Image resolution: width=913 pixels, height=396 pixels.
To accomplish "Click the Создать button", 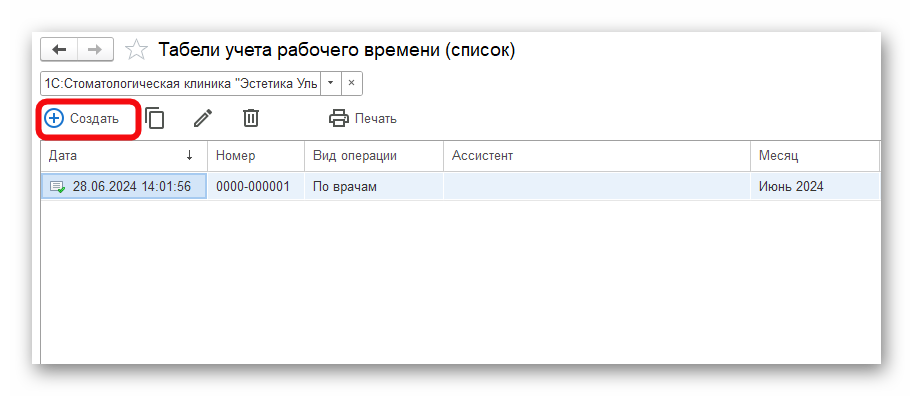I will tap(82, 119).
